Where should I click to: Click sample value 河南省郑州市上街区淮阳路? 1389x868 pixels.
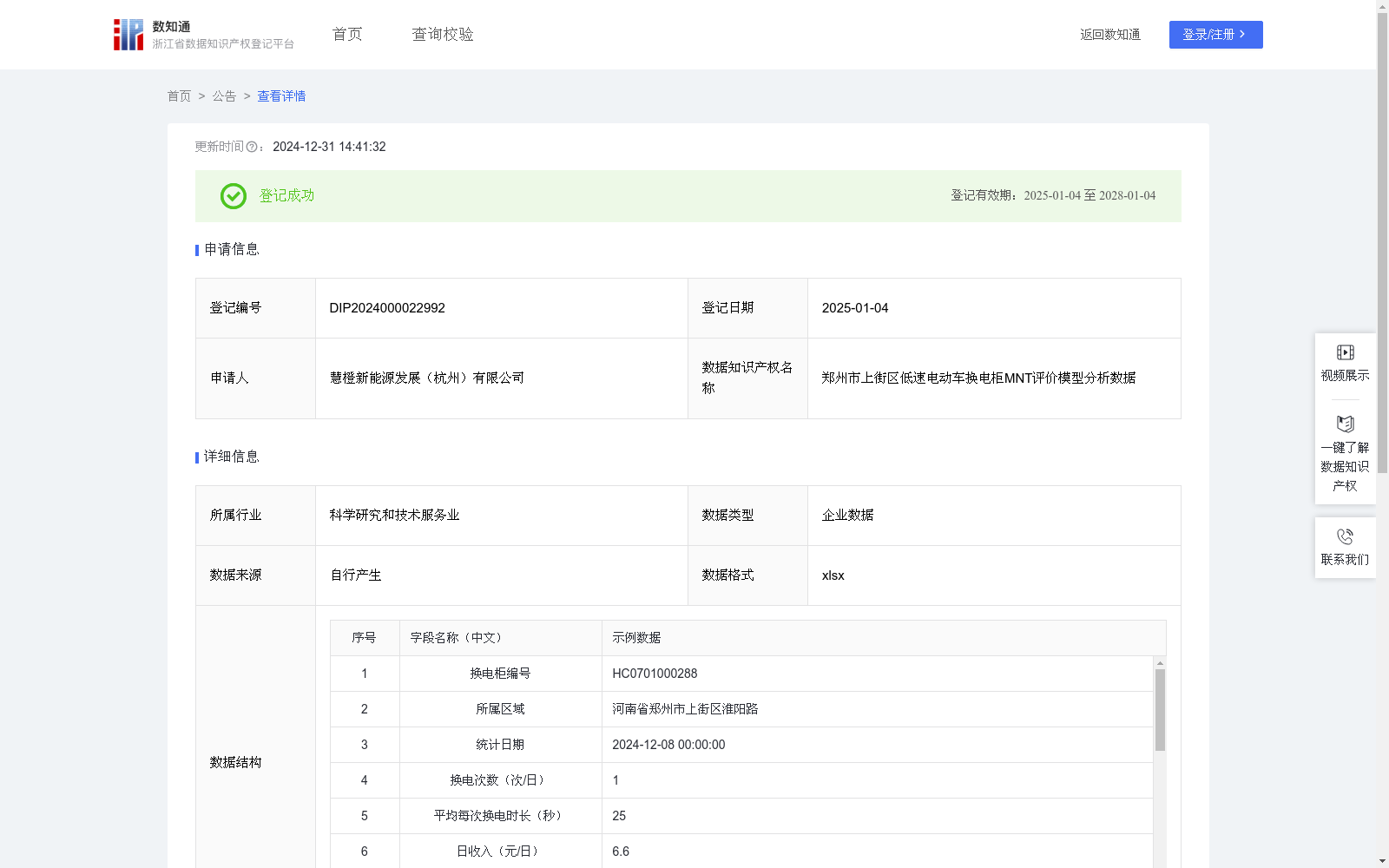coord(685,709)
